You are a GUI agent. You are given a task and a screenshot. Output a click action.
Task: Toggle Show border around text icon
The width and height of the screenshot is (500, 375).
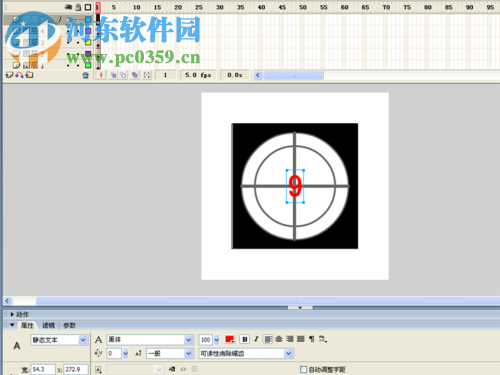[x=195, y=369]
